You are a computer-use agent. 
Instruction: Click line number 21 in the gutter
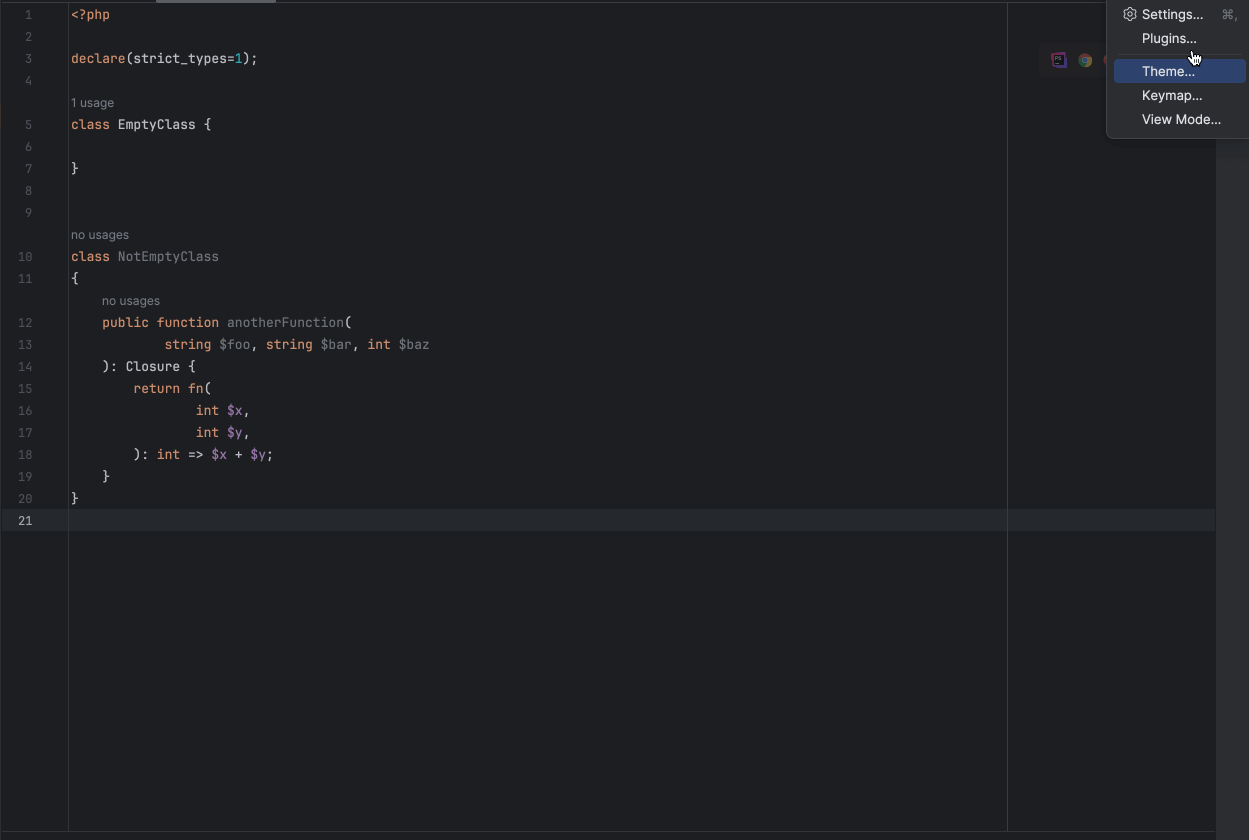point(25,521)
